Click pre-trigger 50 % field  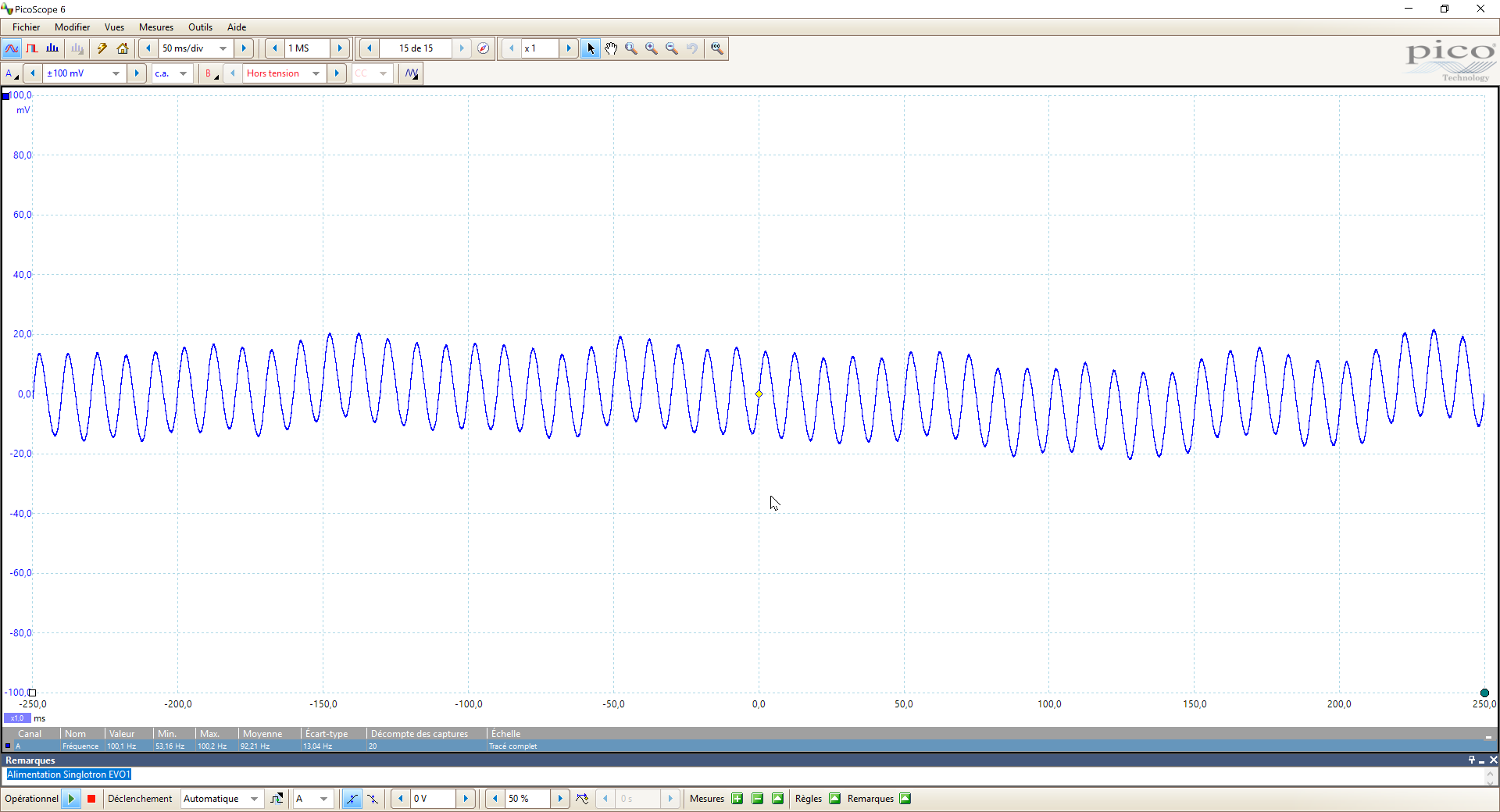point(528,799)
